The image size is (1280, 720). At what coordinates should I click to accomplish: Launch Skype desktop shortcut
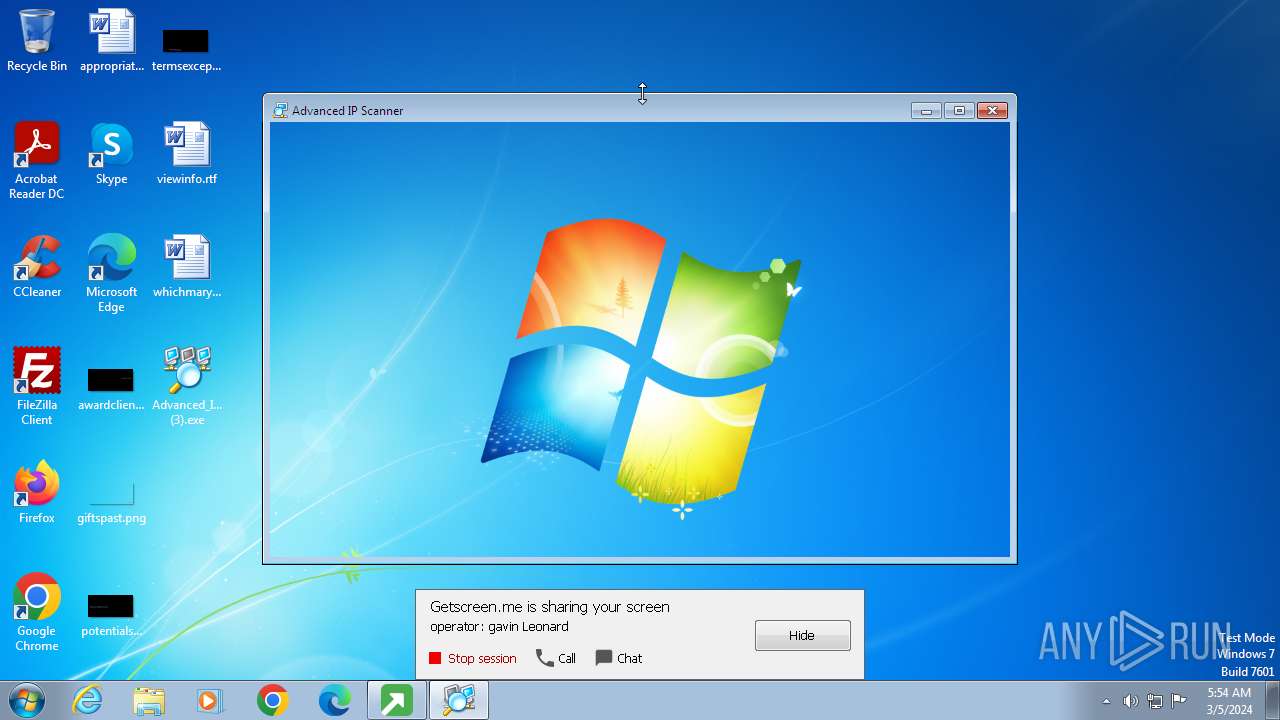(112, 154)
